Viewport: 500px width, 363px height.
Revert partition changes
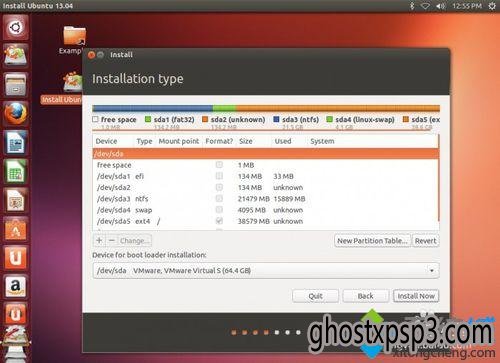coord(425,241)
